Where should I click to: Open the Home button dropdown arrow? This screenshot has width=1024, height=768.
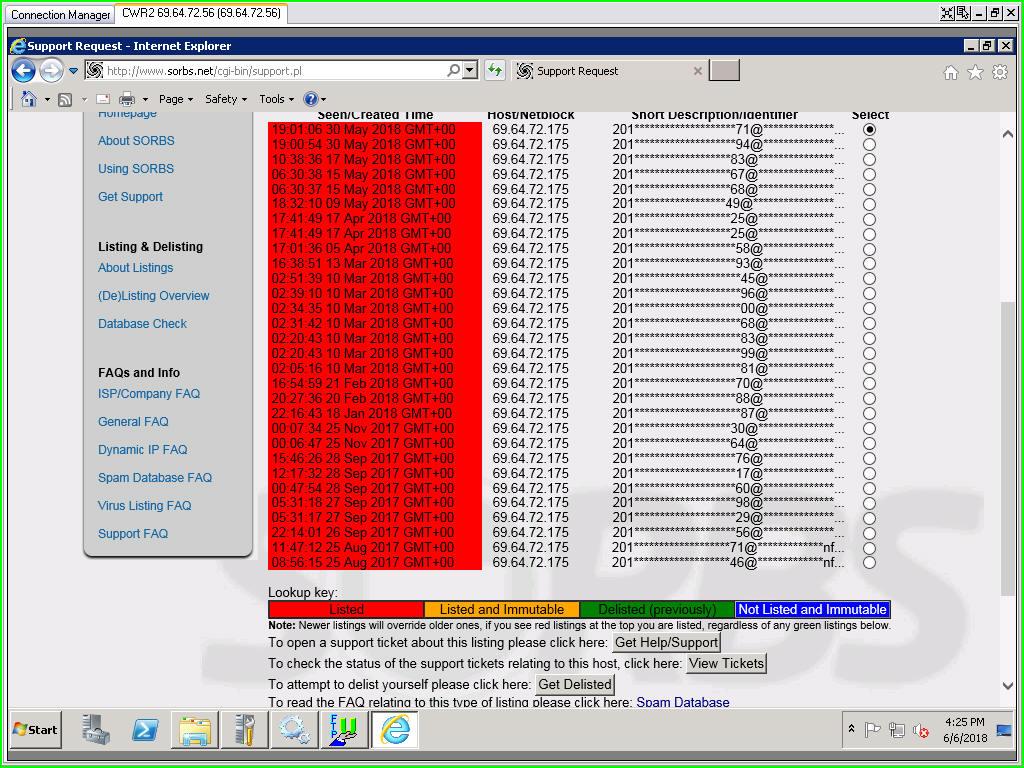click(x=47, y=100)
